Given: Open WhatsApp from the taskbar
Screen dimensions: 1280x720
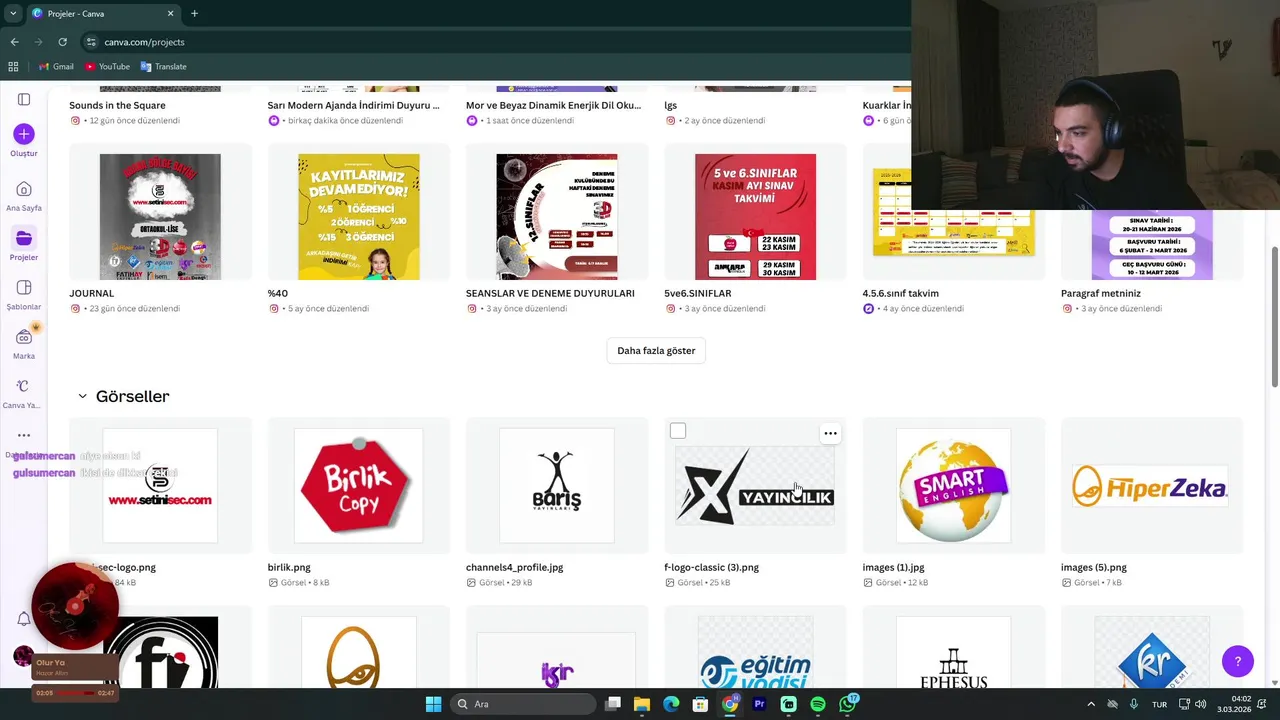Looking at the screenshot, I should (x=848, y=704).
